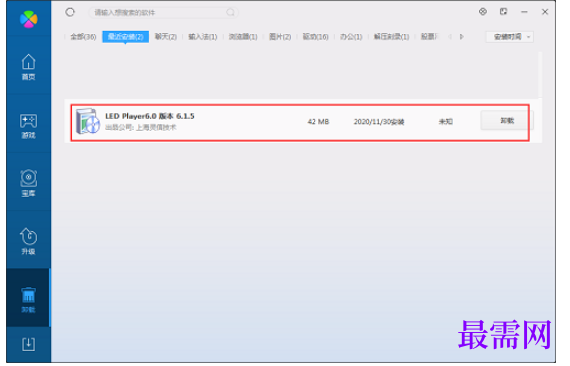The height and width of the screenshot is (366, 570).
Task: Open the settings icon left of skin button
Action: click(x=483, y=12)
